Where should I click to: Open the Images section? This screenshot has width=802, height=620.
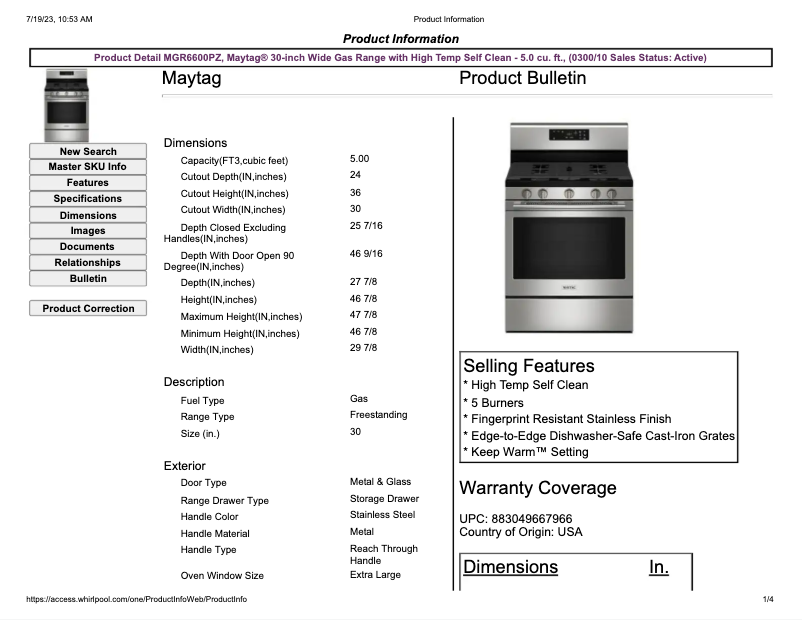87,231
